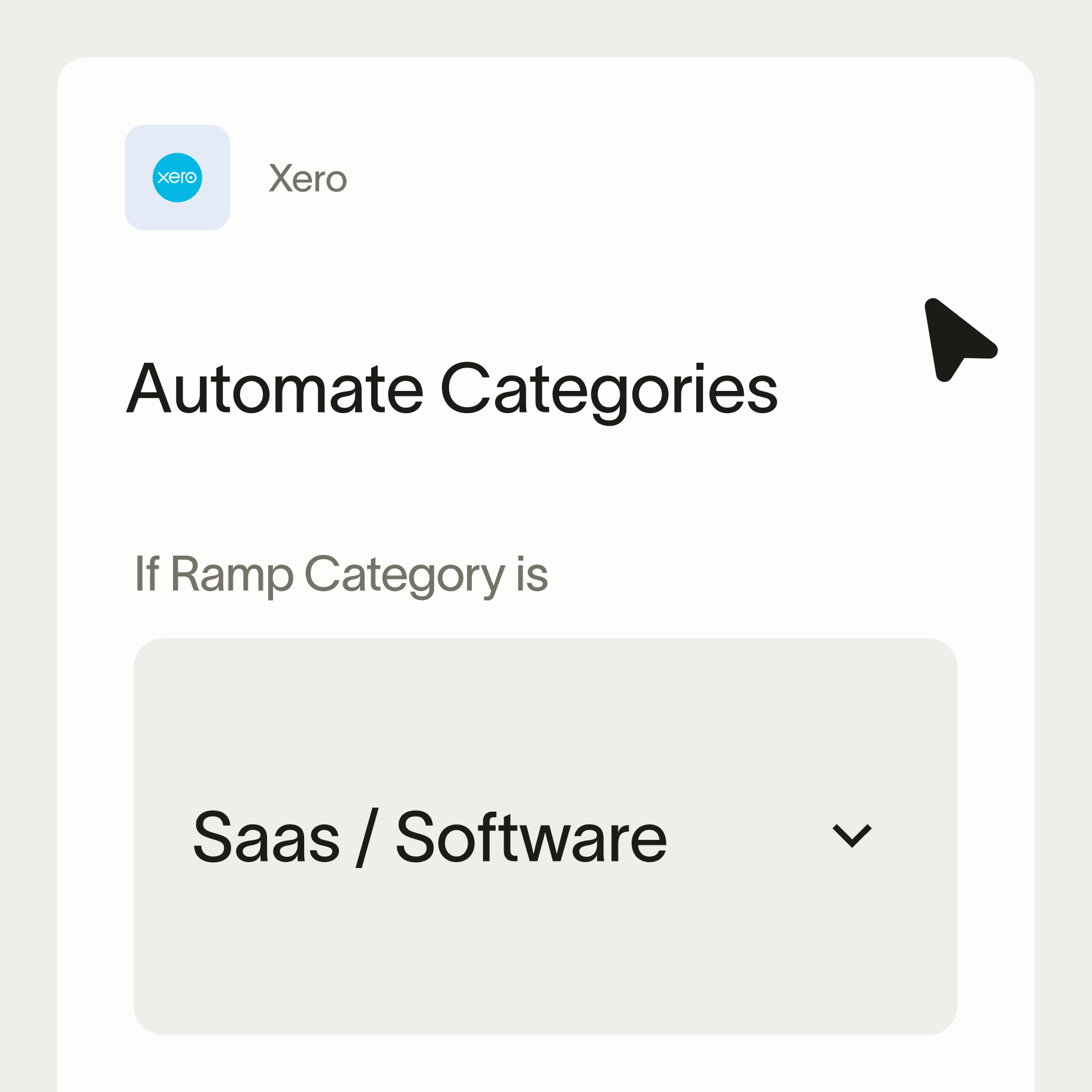
Task: Click the Xero text beside the logo
Action: pyautogui.click(x=308, y=178)
